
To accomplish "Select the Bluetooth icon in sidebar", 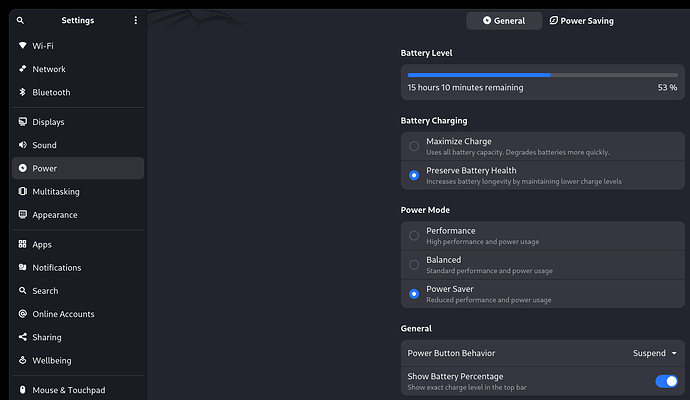I will coord(22,92).
